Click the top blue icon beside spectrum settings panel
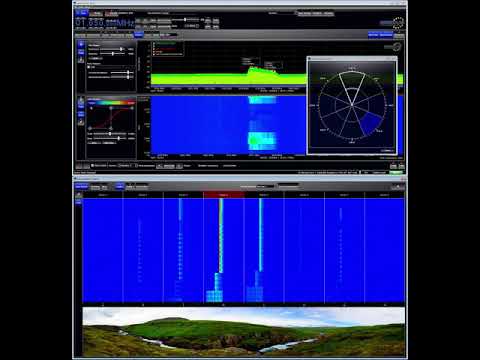The image size is (480, 360). tap(81, 44)
